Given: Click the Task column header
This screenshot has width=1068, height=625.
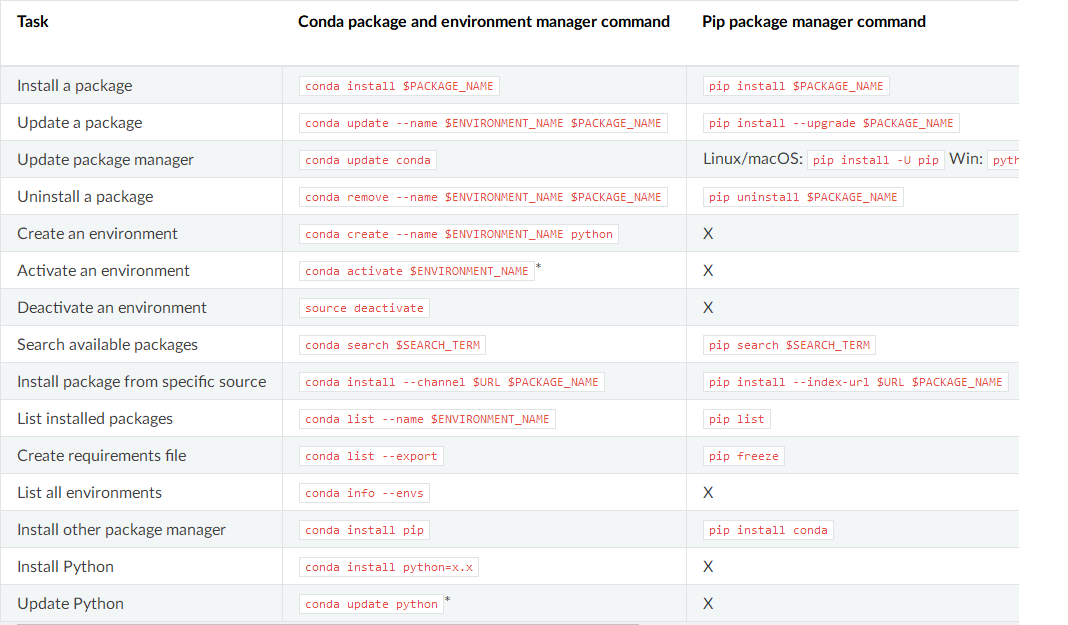Looking at the screenshot, I should click(33, 21).
